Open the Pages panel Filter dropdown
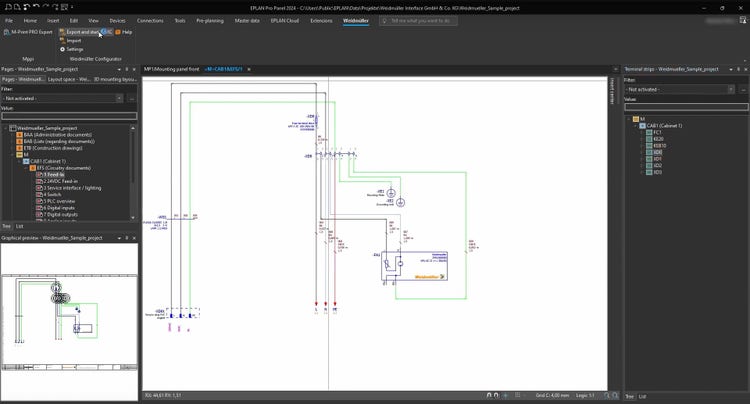Viewport: 750px width, 404px height. coord(121,99)
